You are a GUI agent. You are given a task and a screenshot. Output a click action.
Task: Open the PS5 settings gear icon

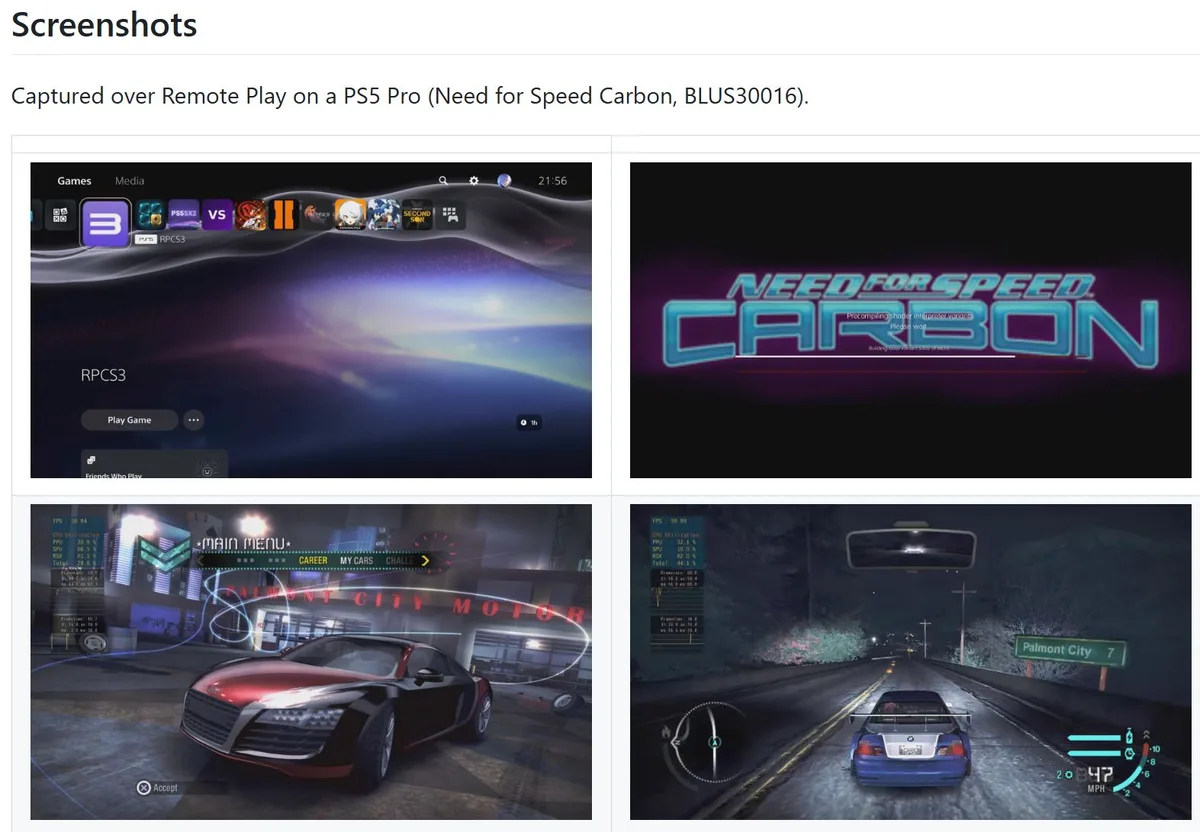pyautogui.click(x=474, y=181)
